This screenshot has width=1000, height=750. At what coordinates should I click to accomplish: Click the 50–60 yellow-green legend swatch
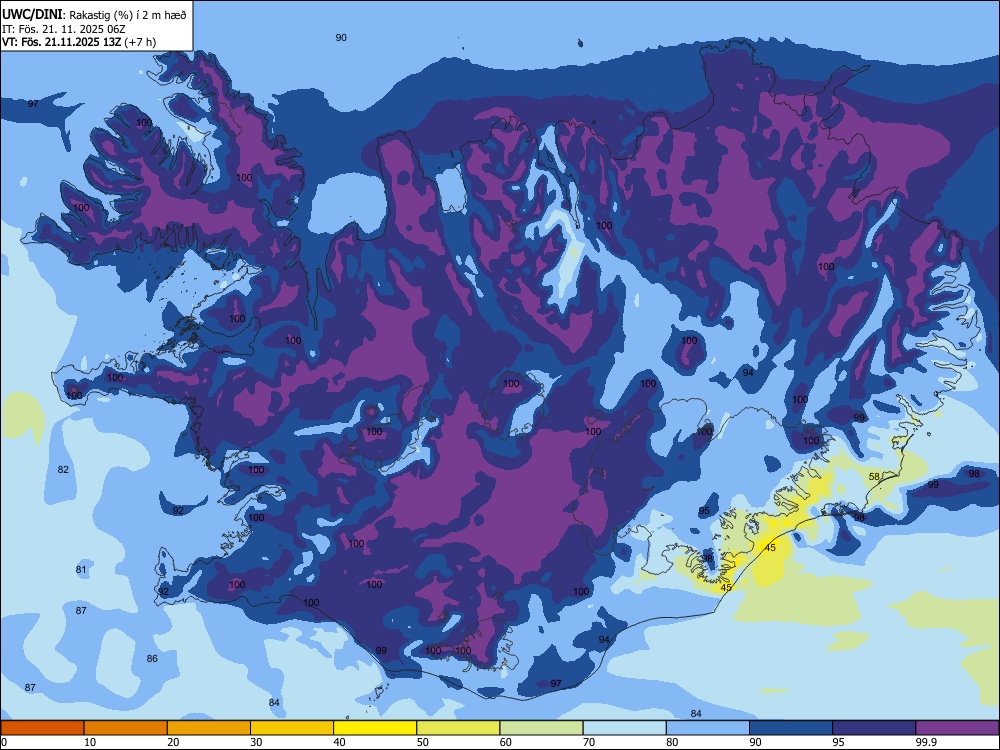click(x=459, y=728)
